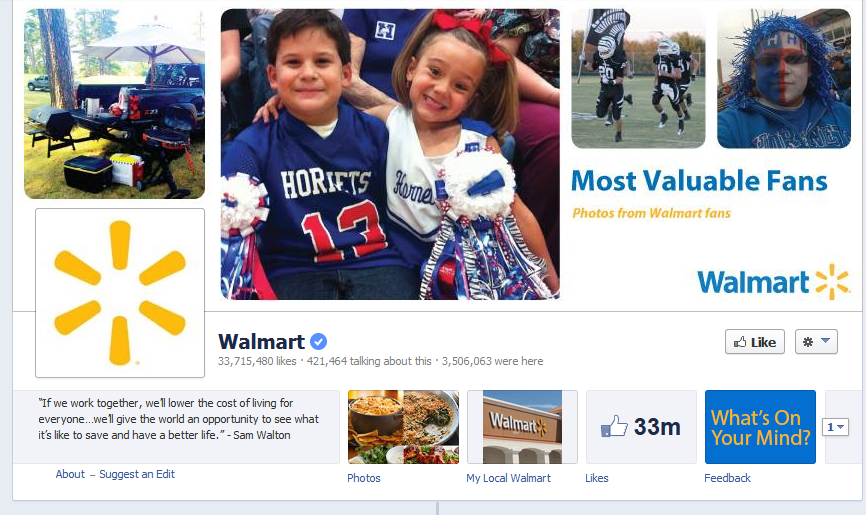The image size is (866, 515).
Task: Open the Photos app thumbnail
Action: (403, 427)
